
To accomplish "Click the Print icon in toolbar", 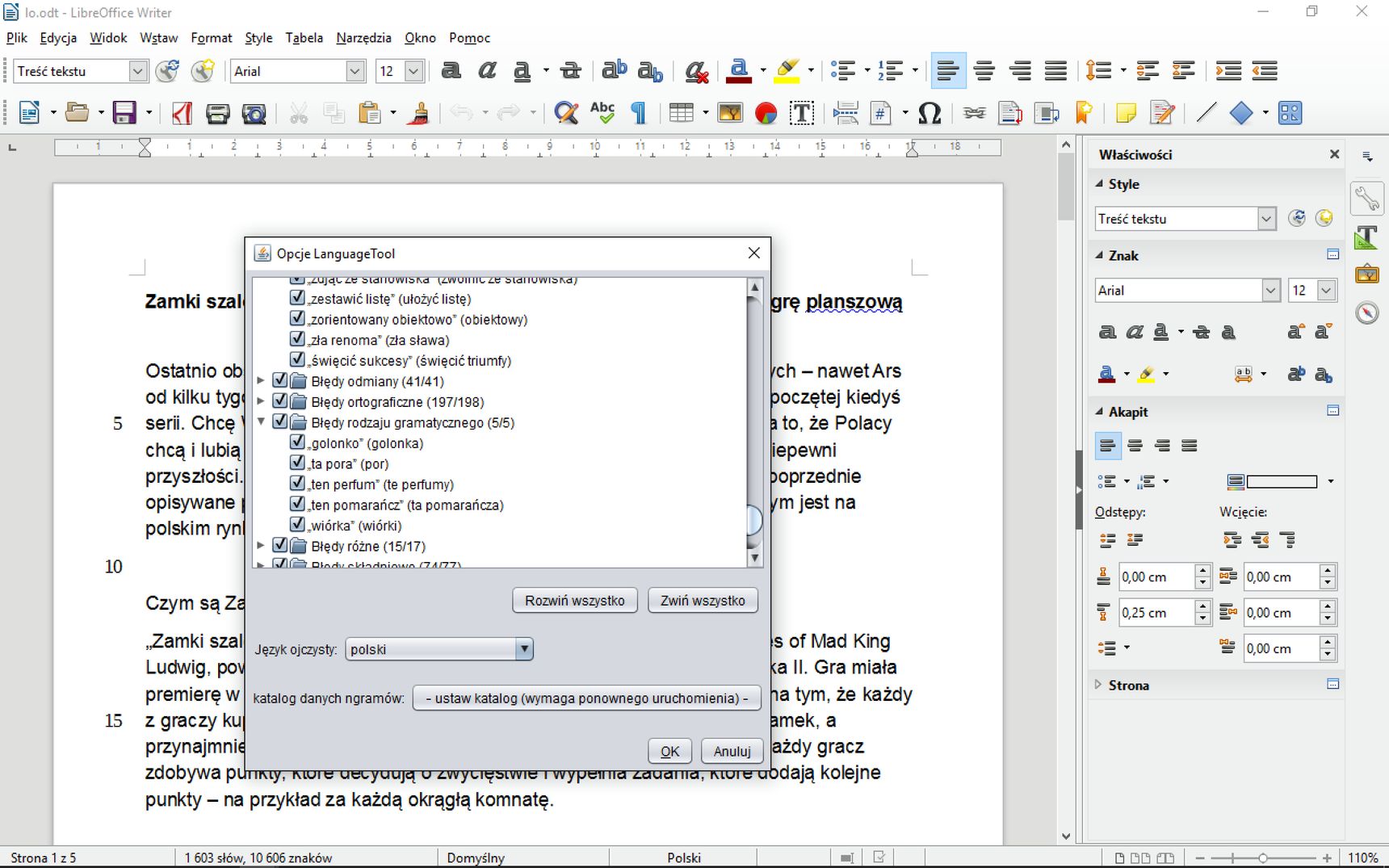I will point(217,113).
